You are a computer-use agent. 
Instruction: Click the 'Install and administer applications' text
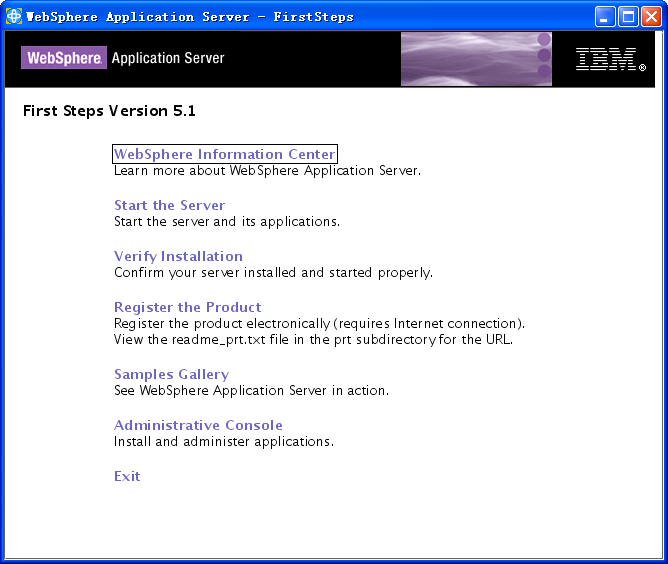[223, 441]
